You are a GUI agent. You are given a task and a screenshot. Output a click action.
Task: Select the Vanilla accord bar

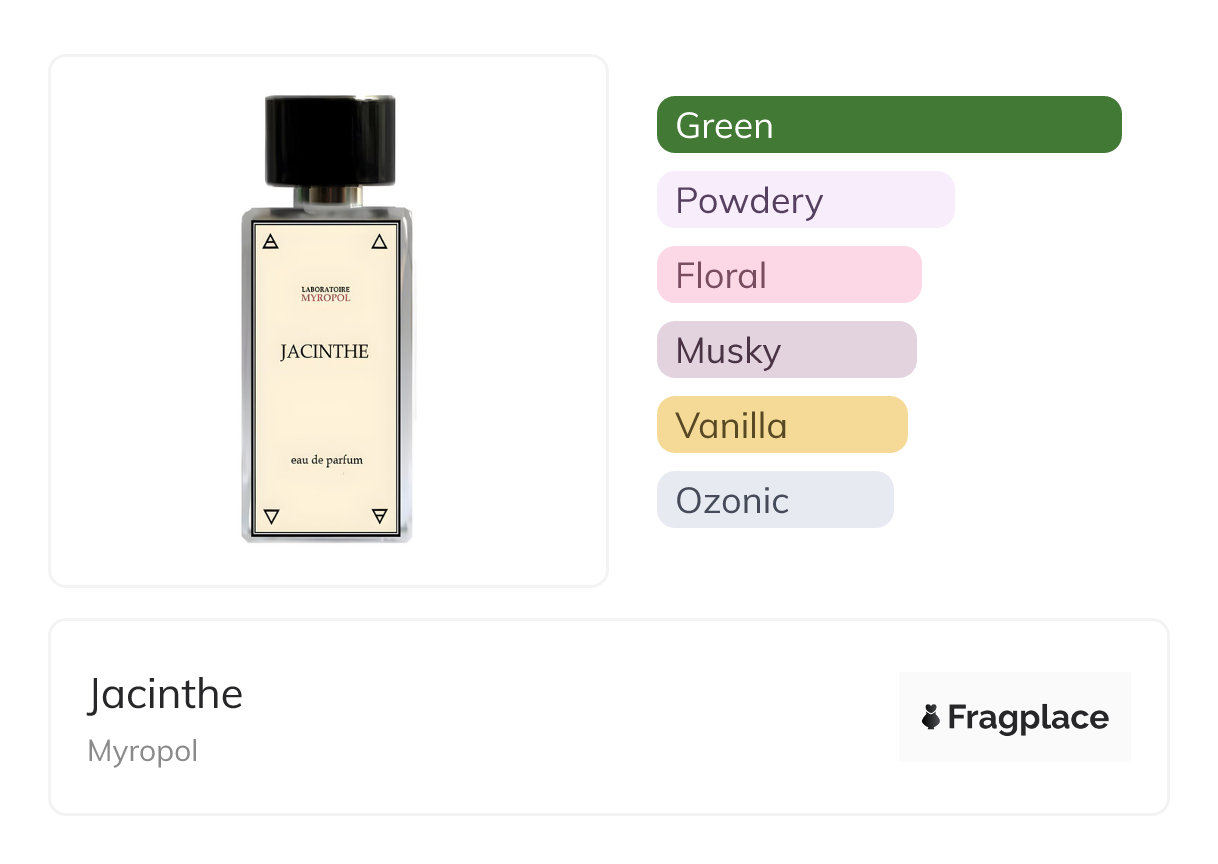(782, 425)
